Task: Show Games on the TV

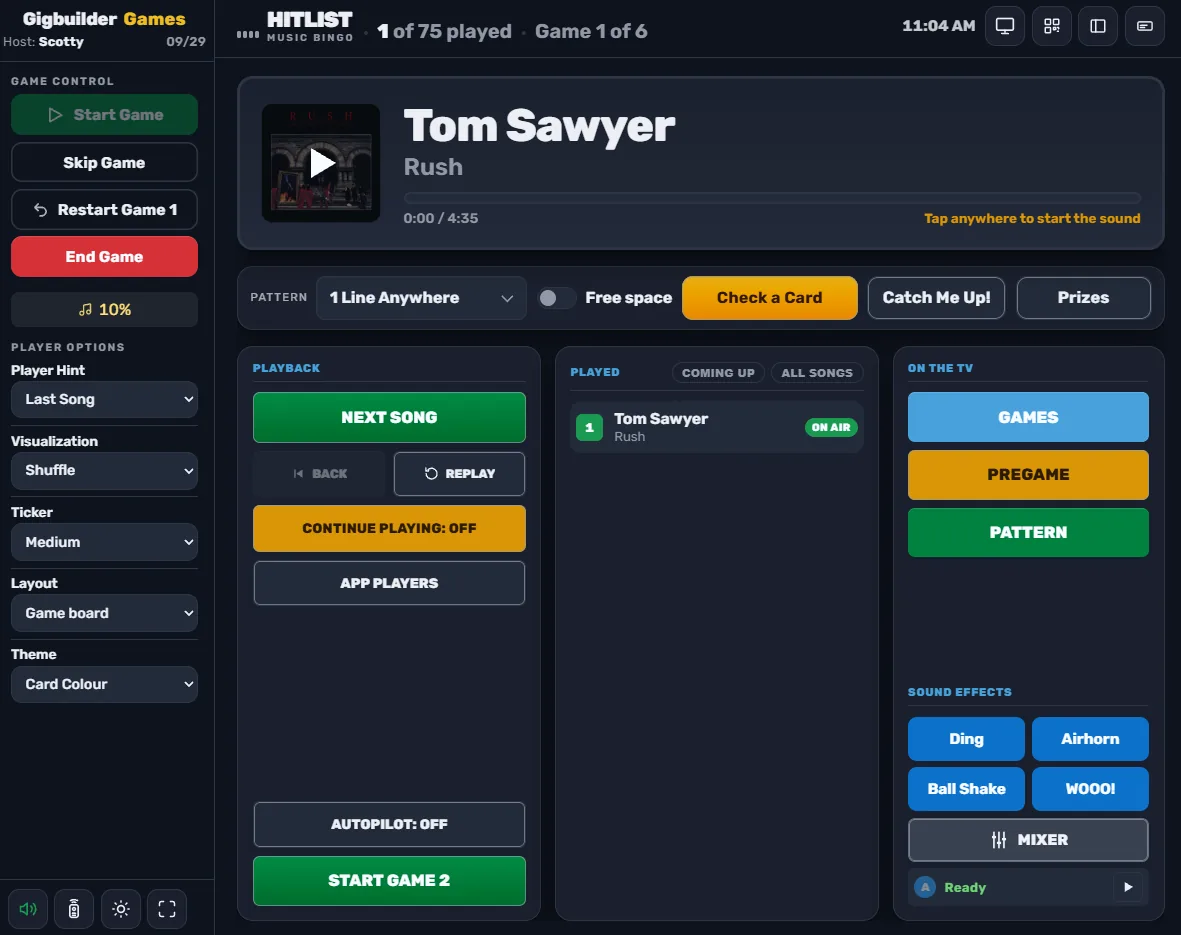Action: point(1028,417)
